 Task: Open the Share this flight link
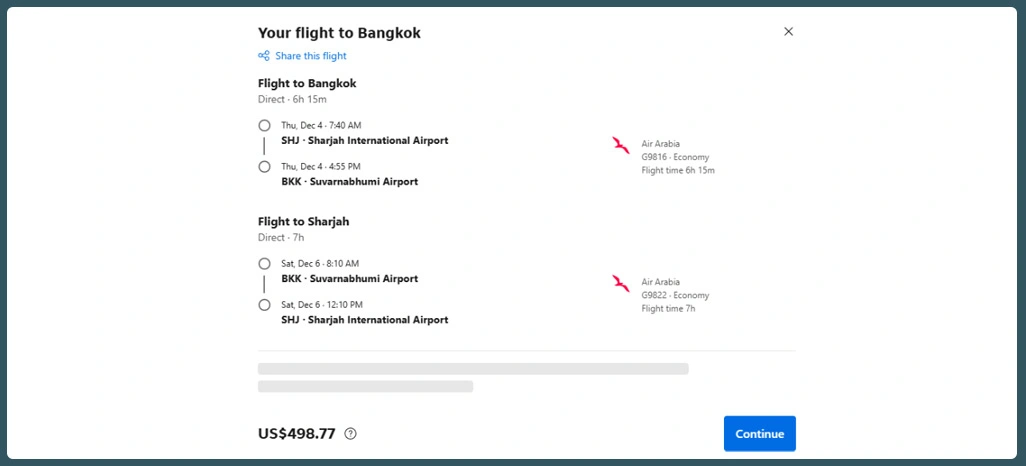point(310,56)
